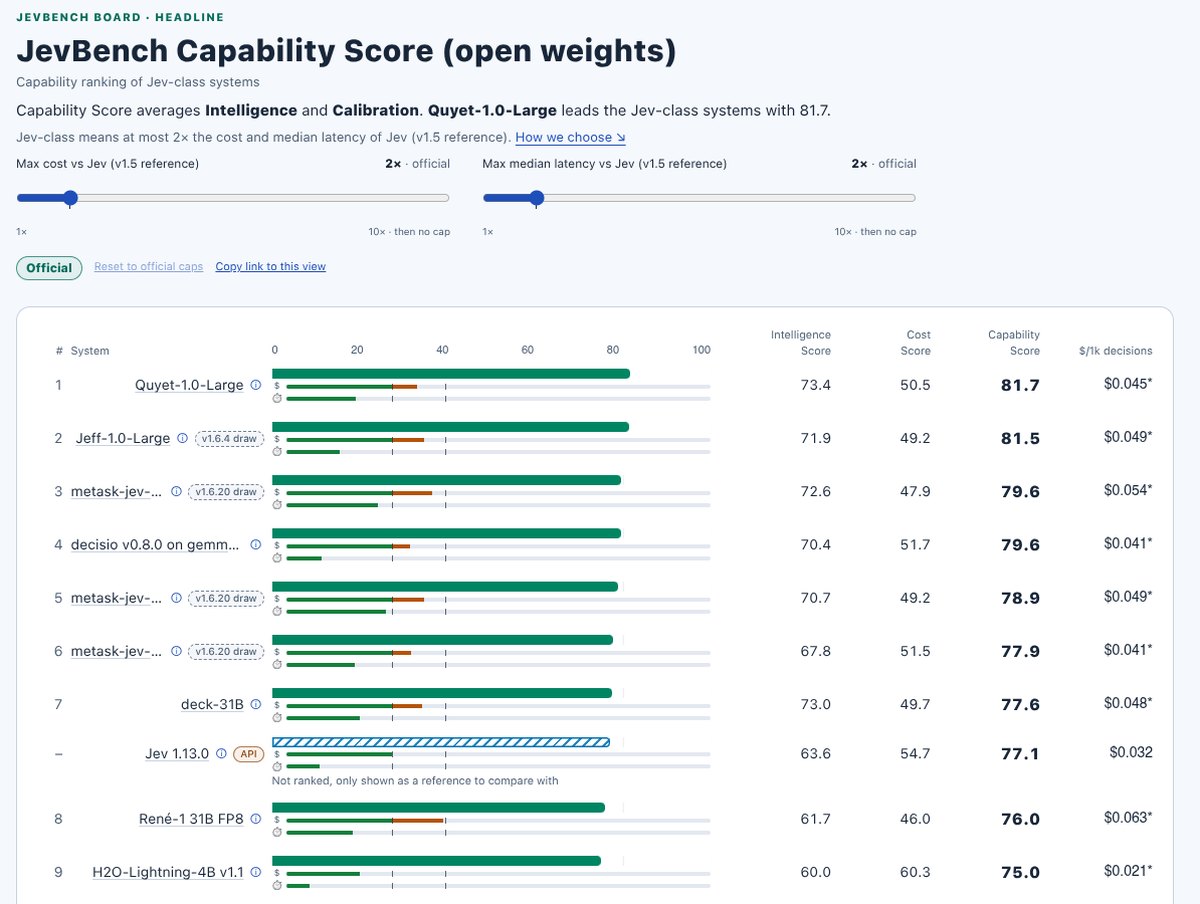This screenshot has width=1200, height=904.
Task: Click the price '$0.048*'
Action: (1128, 704)
